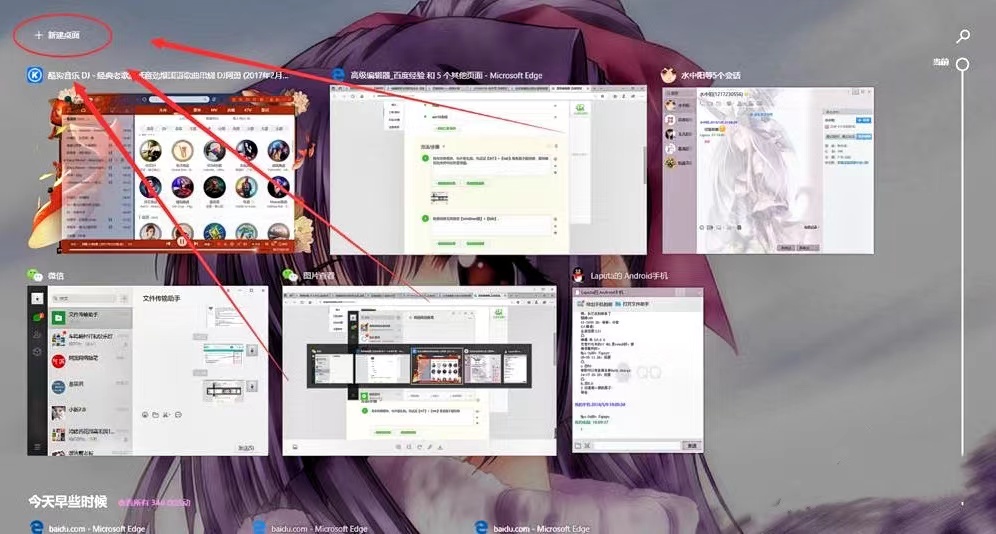Viewport: 996px width, 534px height.
Task: Switch to the 高级编辑器 Microsoft Edge thumbnail
Action: click(x=488, y=170)
